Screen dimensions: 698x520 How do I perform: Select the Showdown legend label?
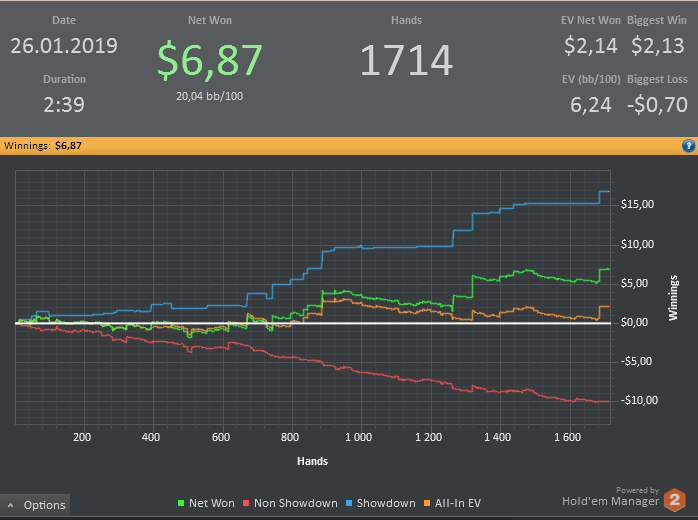386,503
